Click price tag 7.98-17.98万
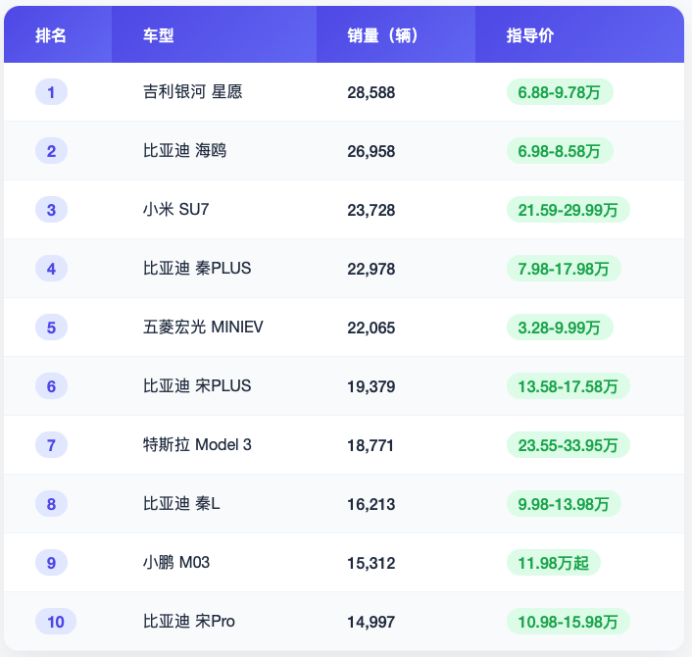Viewport: 693px width, 657px height. (x=564, y=268)
